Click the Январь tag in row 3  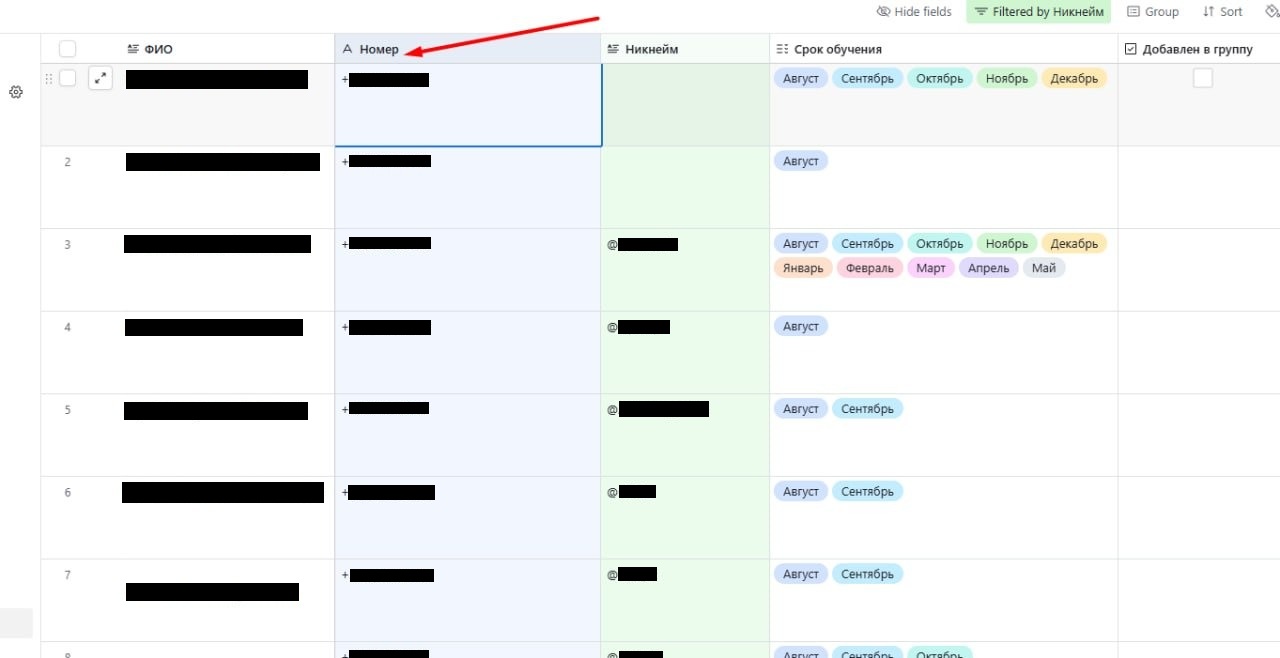click(803, 268)
